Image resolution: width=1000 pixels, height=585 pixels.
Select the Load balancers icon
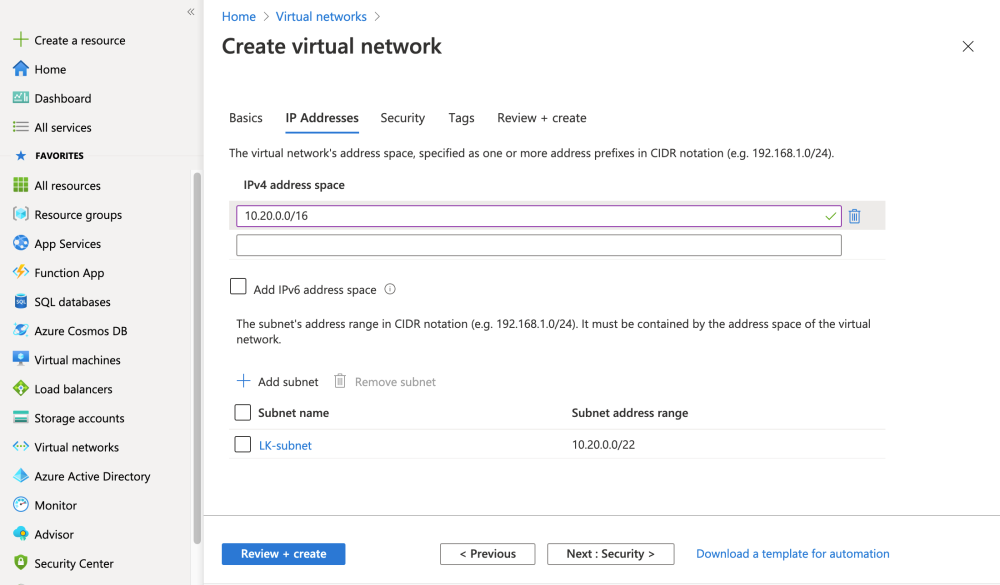pyautogui.click(x=20, y=389)
